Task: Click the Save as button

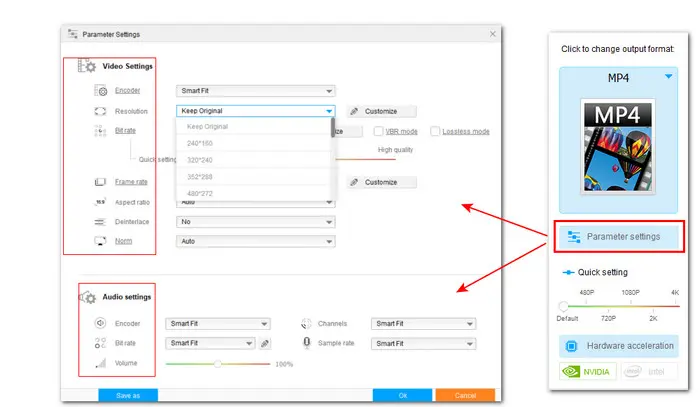Action: tap(128, 395)
